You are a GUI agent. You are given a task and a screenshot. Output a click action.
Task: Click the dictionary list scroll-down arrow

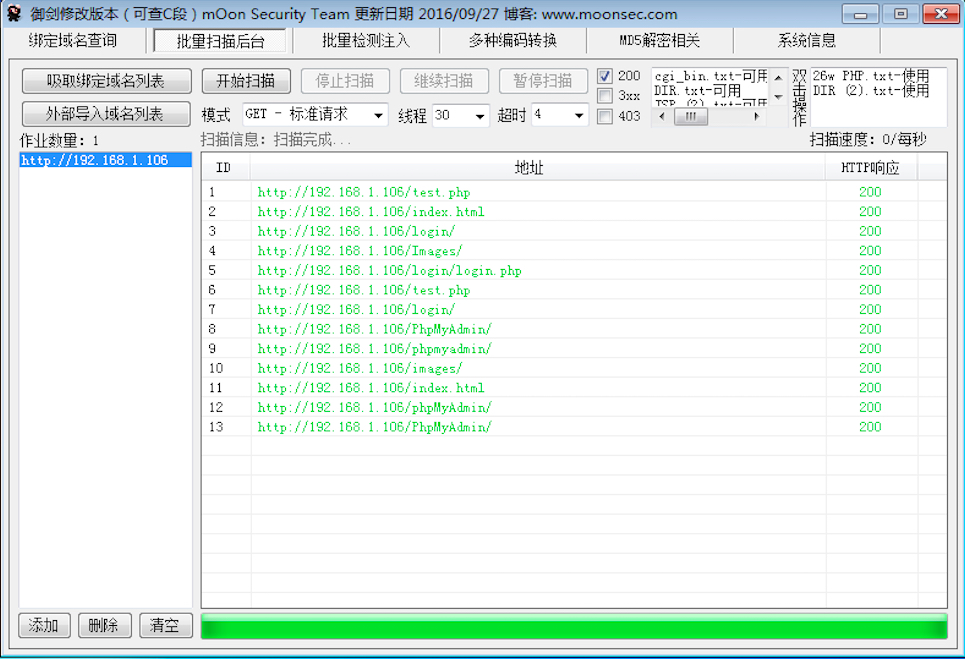pos(779,97)
